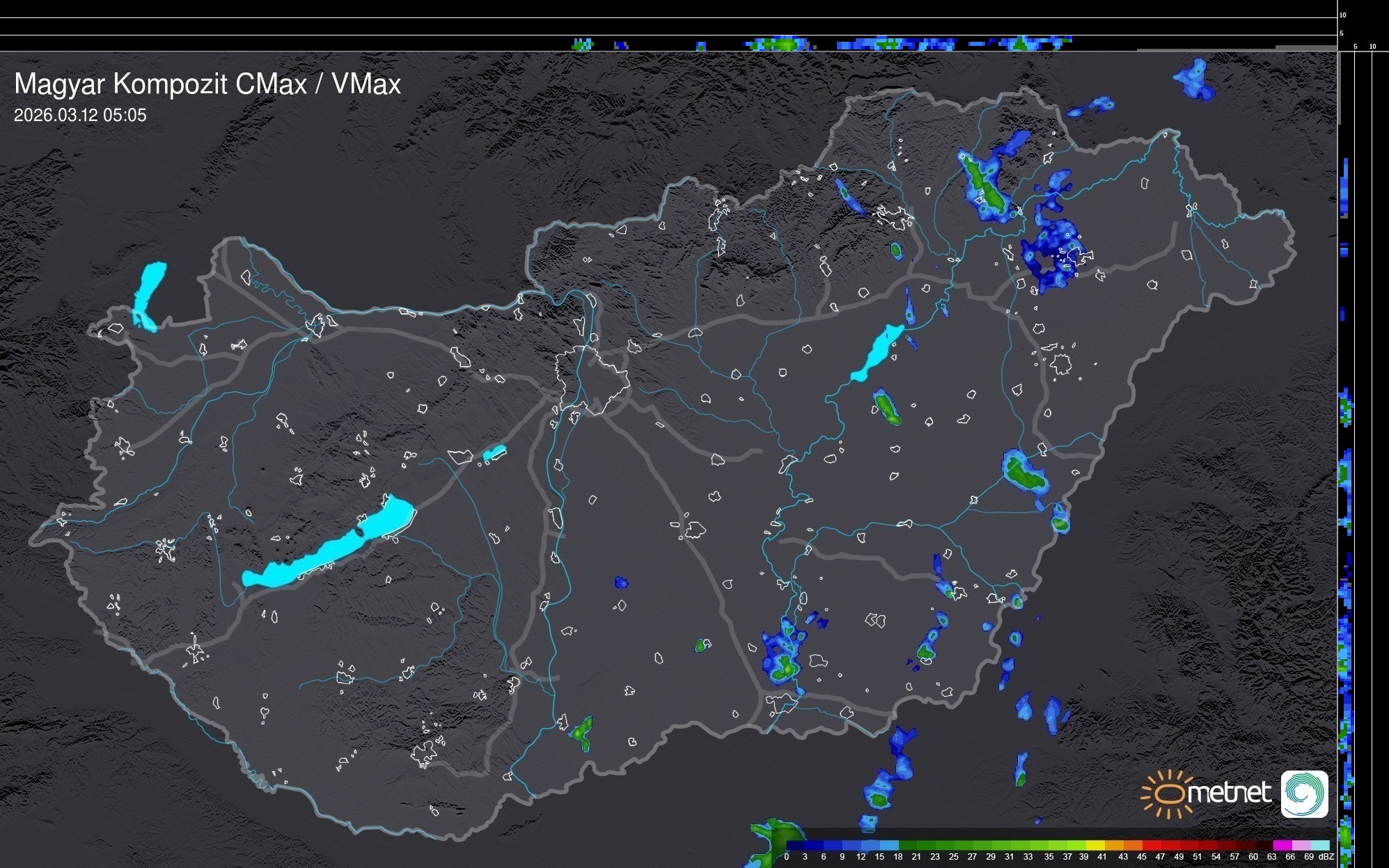Click the grey vertical bar at right edge
The width and height of the screenshot is (1389, 868).
(1339, 87)
